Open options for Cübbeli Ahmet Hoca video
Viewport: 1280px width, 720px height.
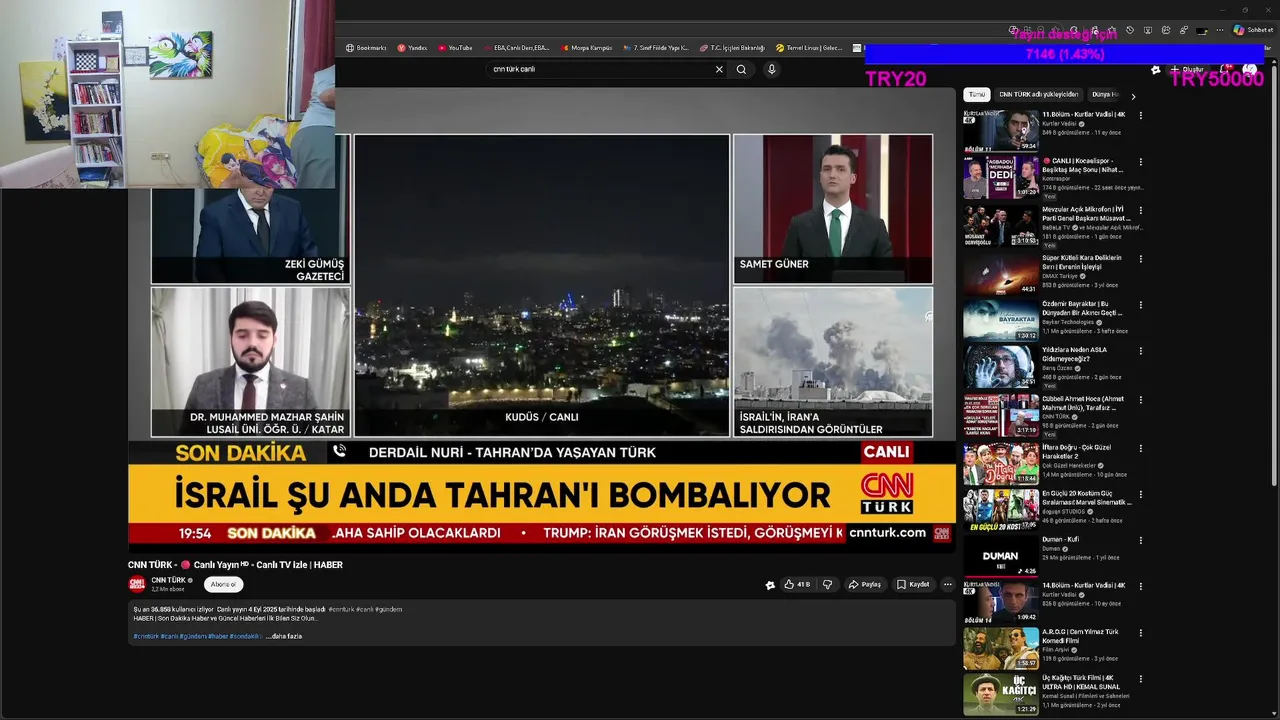(1141, 399)
